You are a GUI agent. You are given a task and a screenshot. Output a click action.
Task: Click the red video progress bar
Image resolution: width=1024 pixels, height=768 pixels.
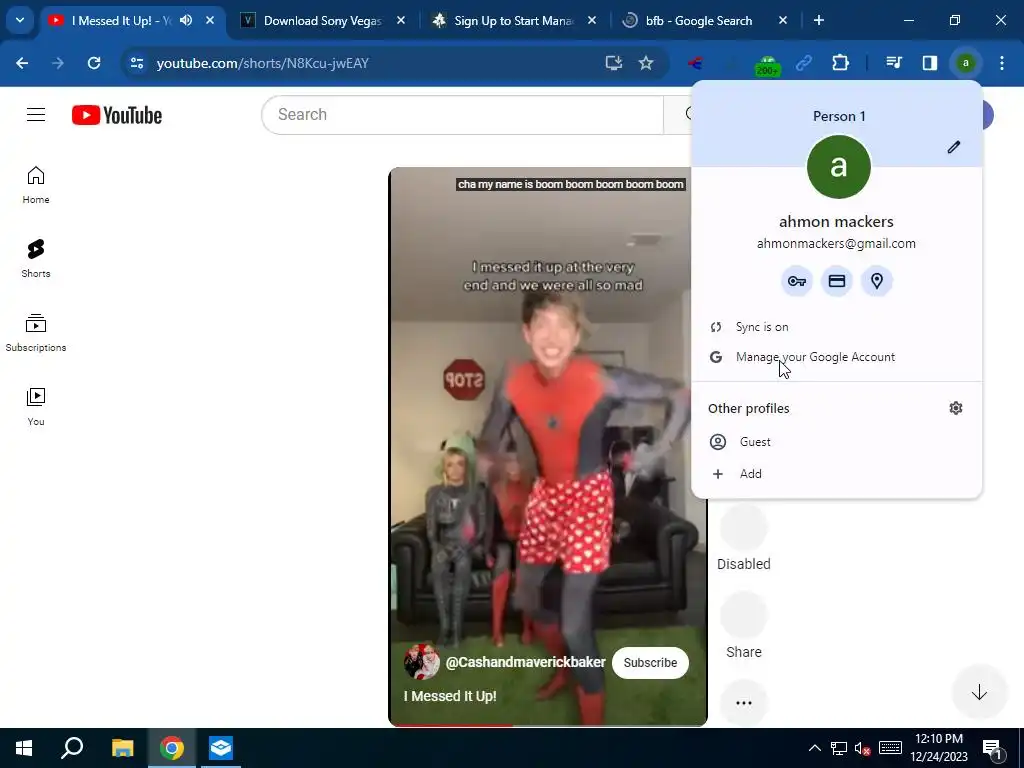(x=451, y=724)
